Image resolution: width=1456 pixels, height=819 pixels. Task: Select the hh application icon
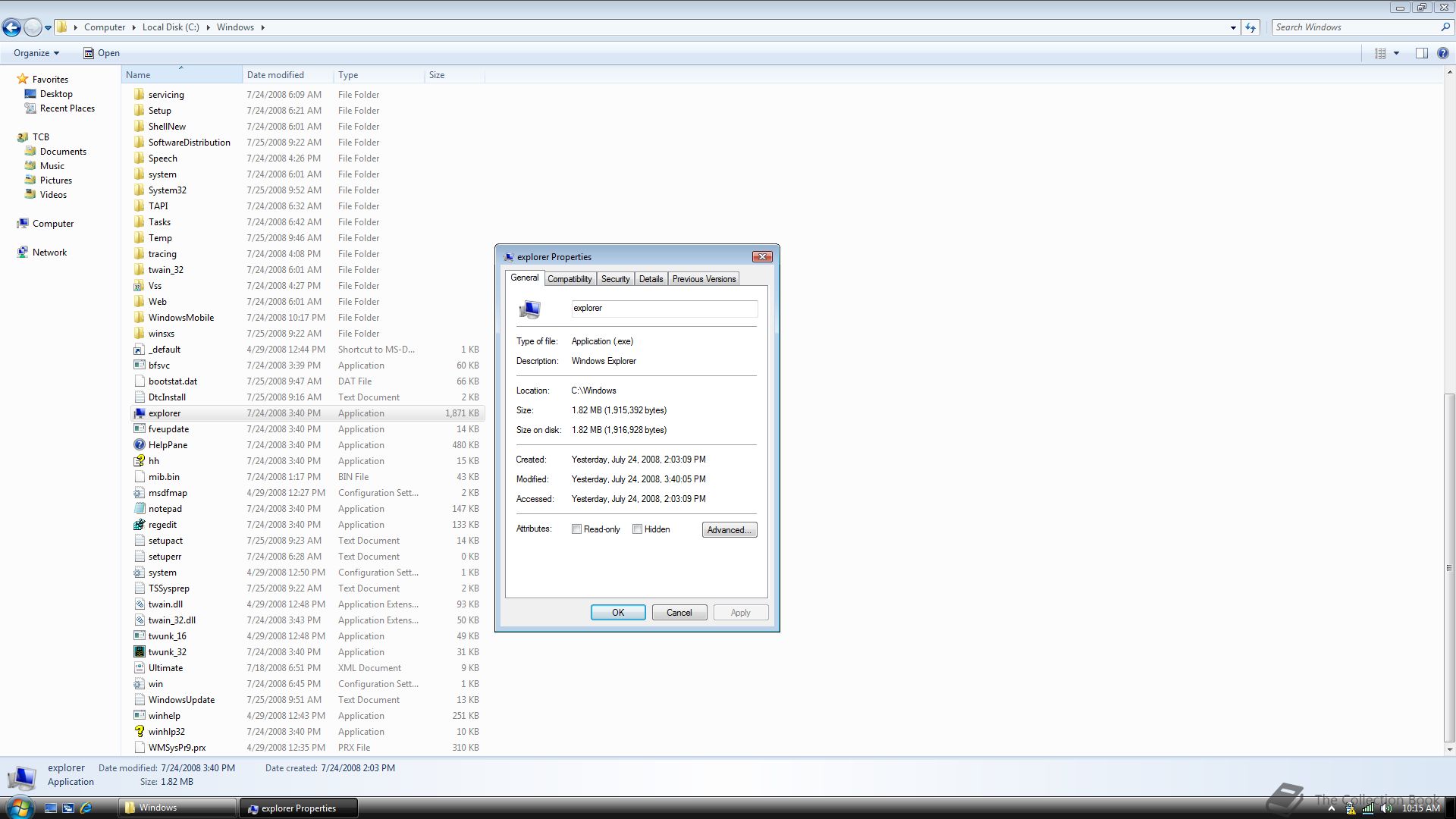tap(139, 461)
